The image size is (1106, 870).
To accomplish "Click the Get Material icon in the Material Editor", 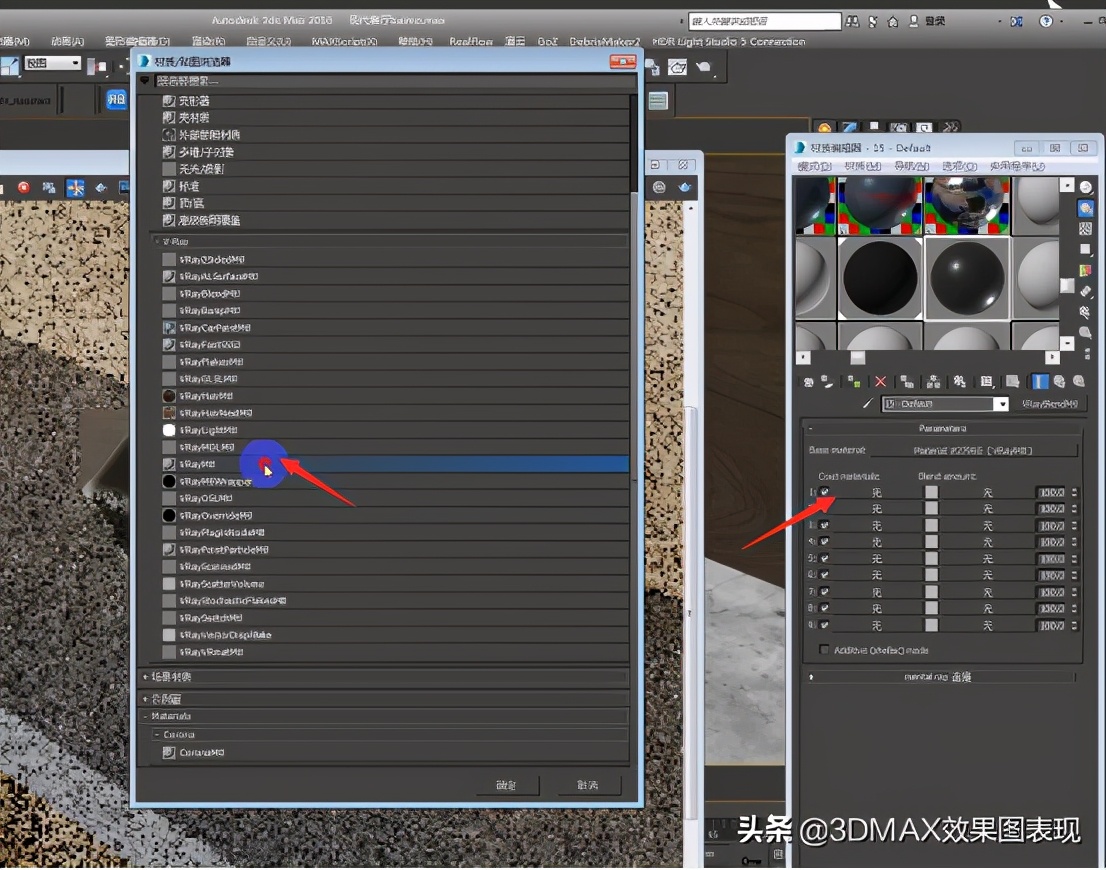I will pos(808,381).
